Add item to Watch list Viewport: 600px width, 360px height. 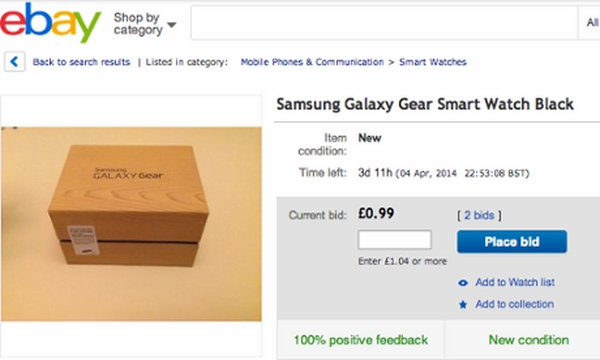click(x=515, y=282)
